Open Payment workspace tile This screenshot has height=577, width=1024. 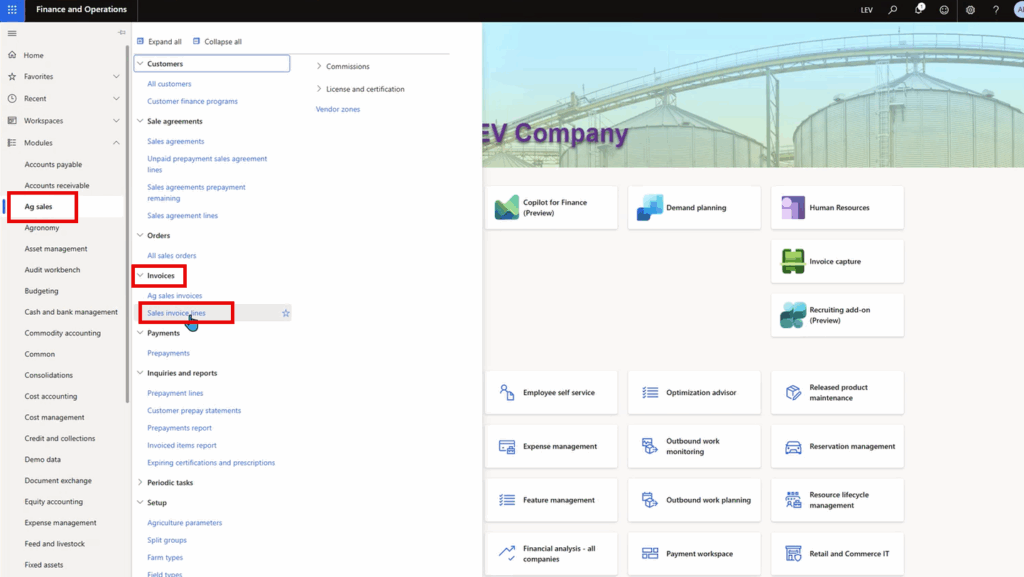pyautogui.click(x=694, y=554)
